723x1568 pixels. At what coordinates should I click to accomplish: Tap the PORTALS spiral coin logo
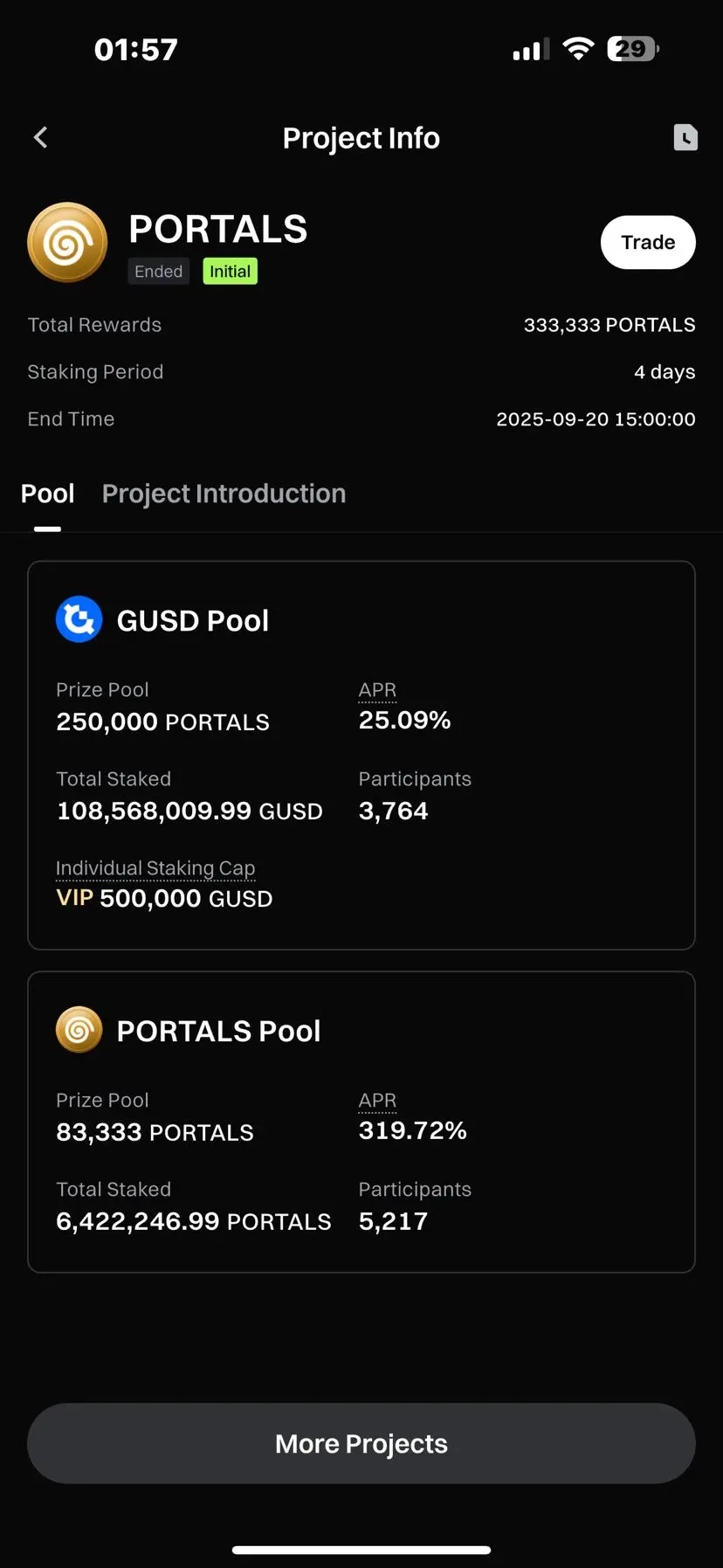(x=67, y=243)
